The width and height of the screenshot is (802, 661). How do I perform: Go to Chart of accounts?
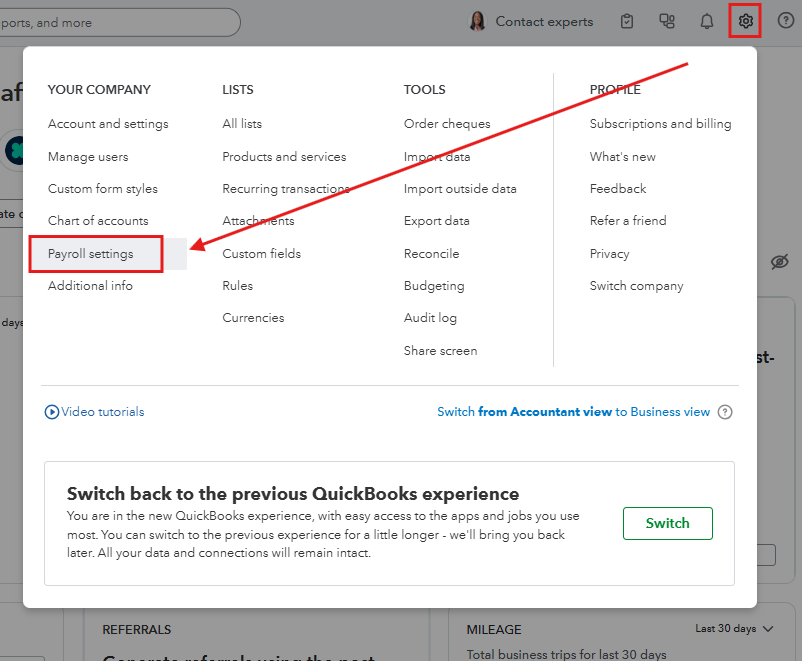click(98, 221)
